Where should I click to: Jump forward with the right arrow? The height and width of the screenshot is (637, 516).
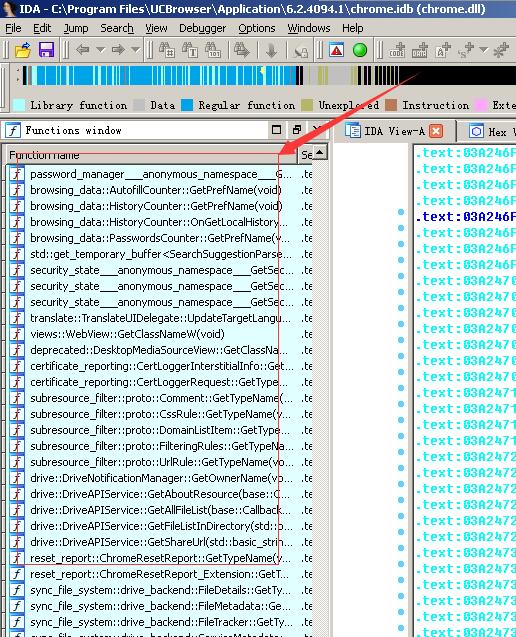pyautogui.click(x=118, y=50)
